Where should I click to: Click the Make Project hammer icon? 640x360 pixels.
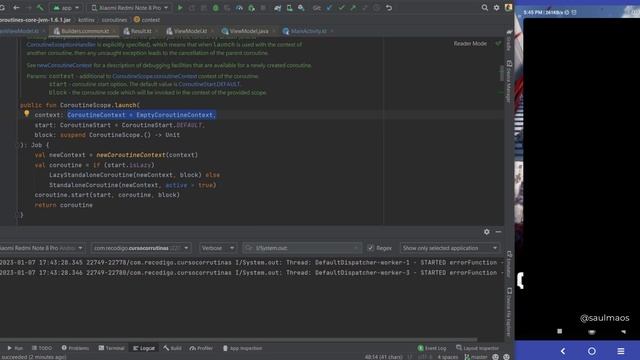[40, 8]
